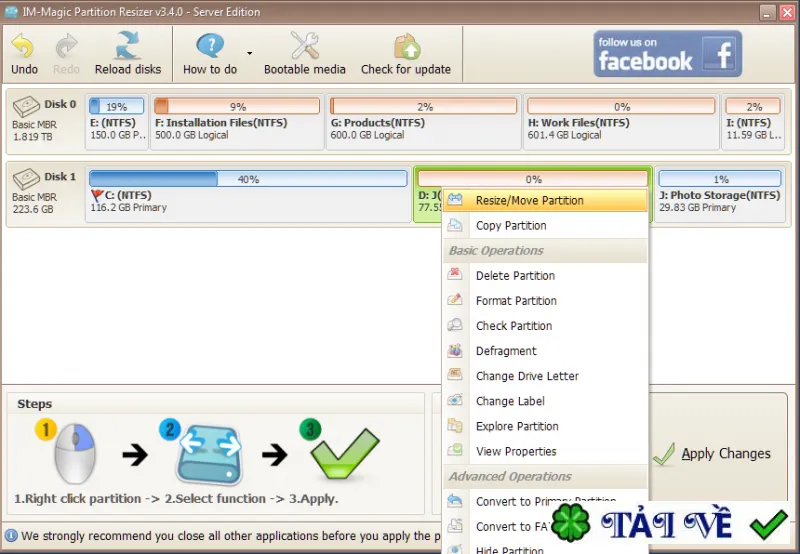This screenshot has height=554, width=800.
Task: Click the Reload disks icon
Action: [x=128, y=45]
